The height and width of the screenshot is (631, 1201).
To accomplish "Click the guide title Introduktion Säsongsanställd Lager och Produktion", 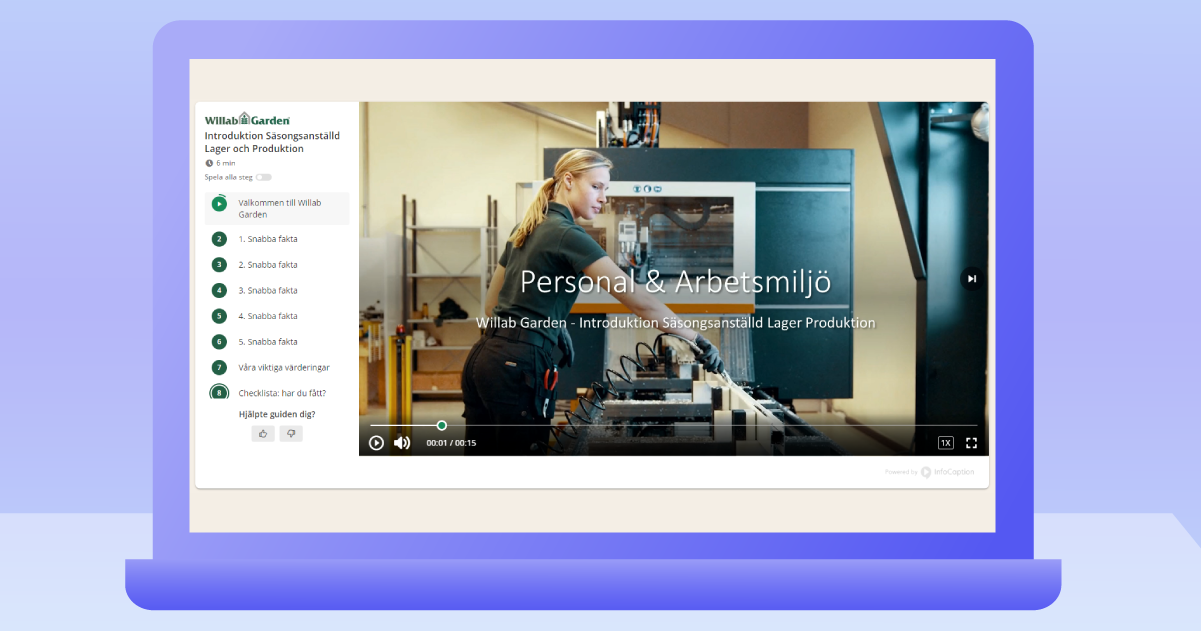I will tap(272, 142).
